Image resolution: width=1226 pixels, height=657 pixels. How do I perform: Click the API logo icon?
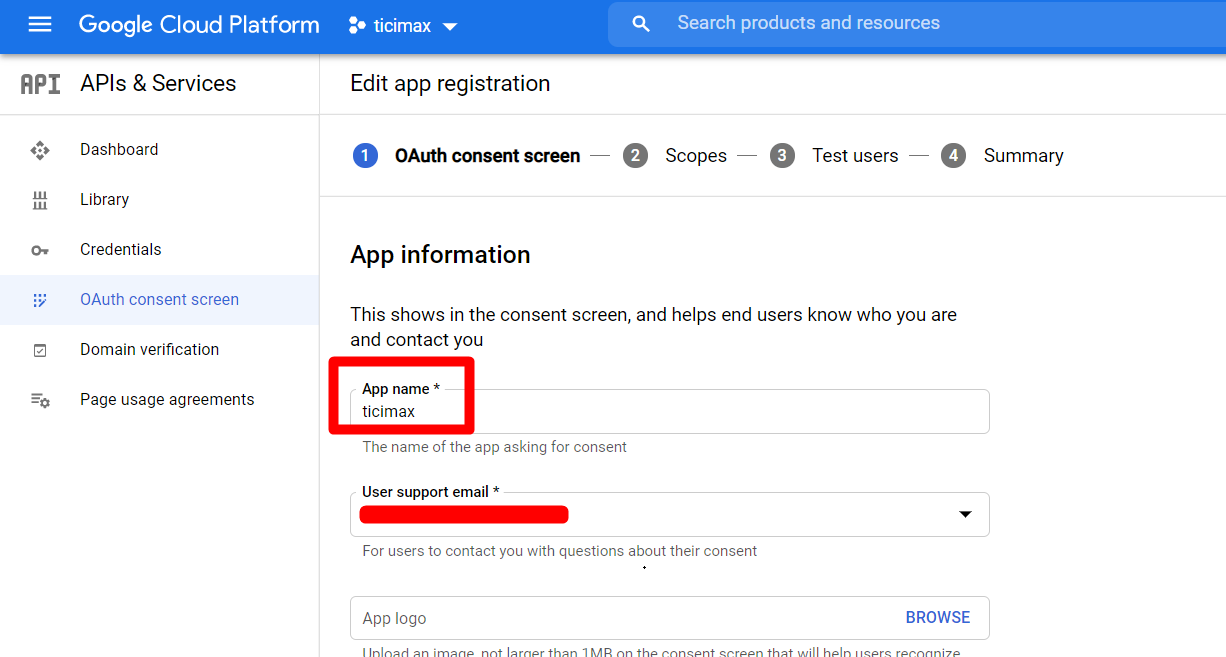click(40, 84)
